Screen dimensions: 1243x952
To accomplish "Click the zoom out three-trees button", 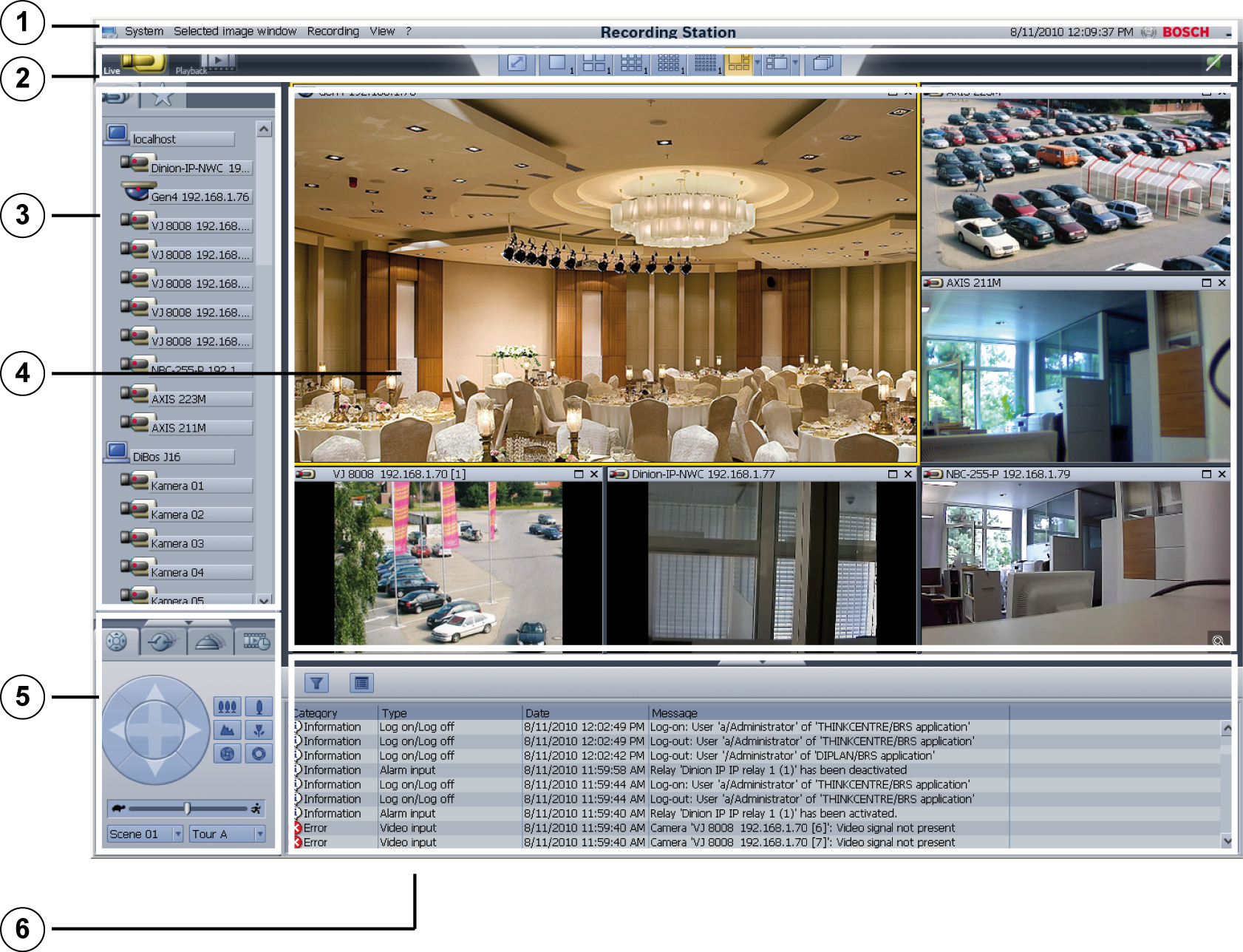I will click(x=228, y=707).
